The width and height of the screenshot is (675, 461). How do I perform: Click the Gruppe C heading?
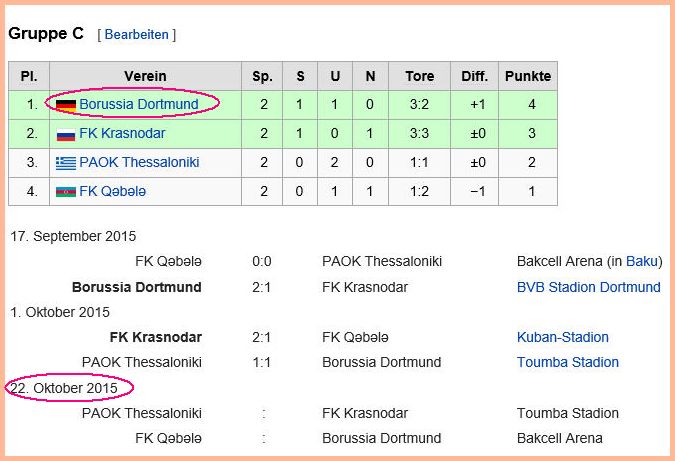pyautogui.click(x=46, y=34)
